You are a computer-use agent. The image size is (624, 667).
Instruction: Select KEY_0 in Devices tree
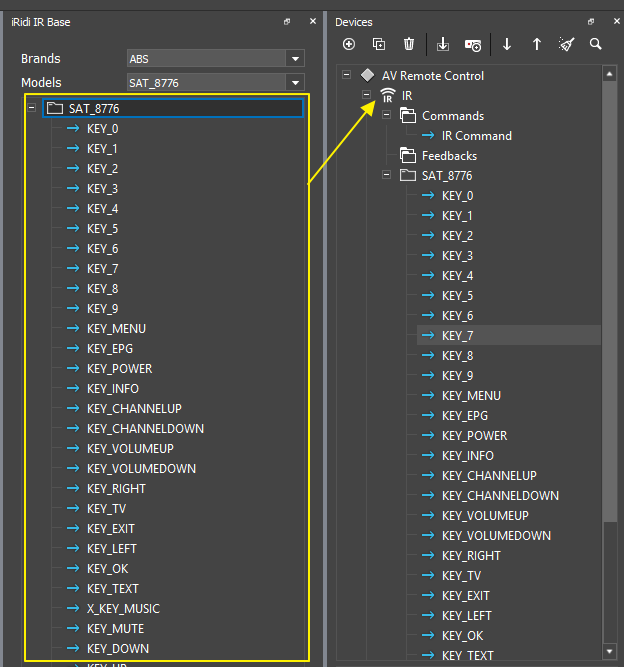point(457,196)
